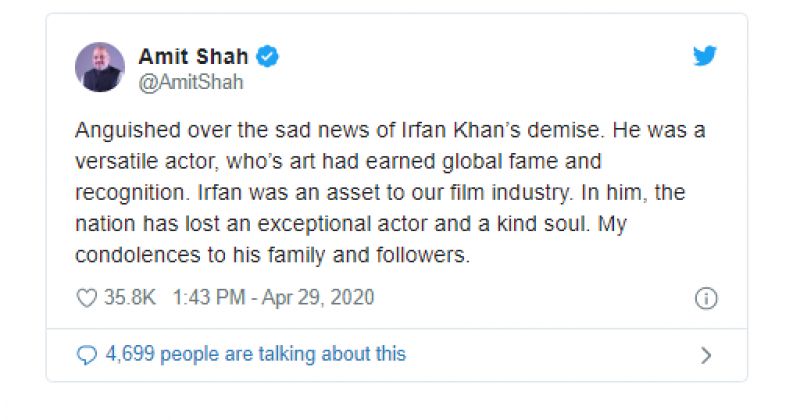
Task: Click the Twitter bird logo
Action: coord(705,57)
